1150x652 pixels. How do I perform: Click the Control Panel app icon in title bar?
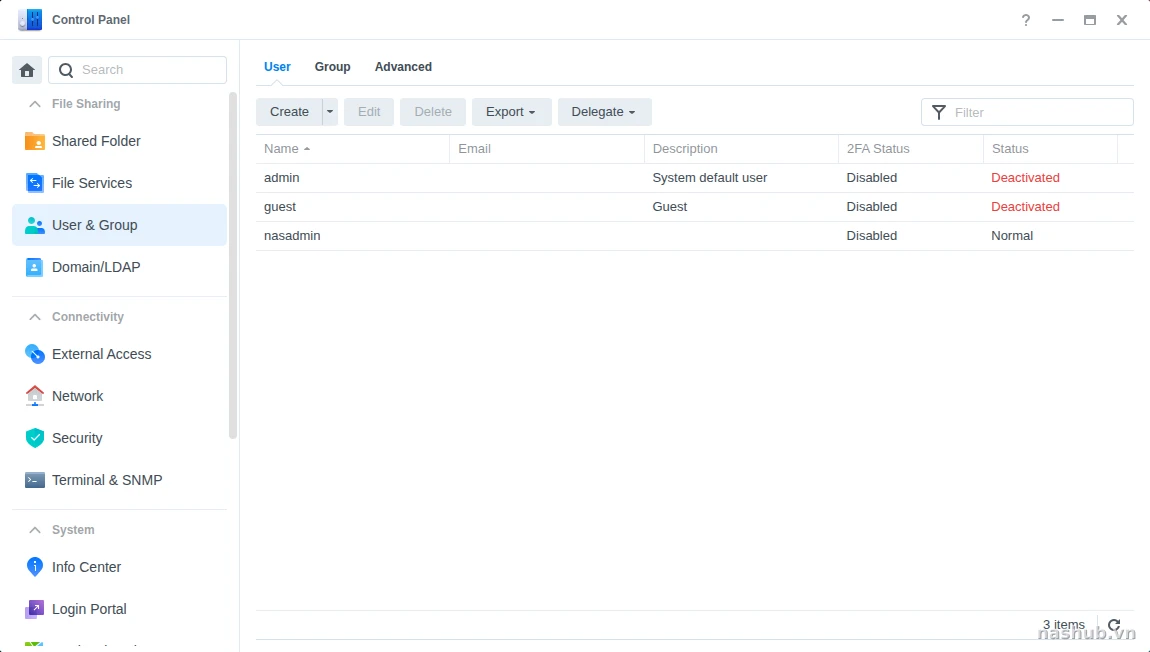30,20
